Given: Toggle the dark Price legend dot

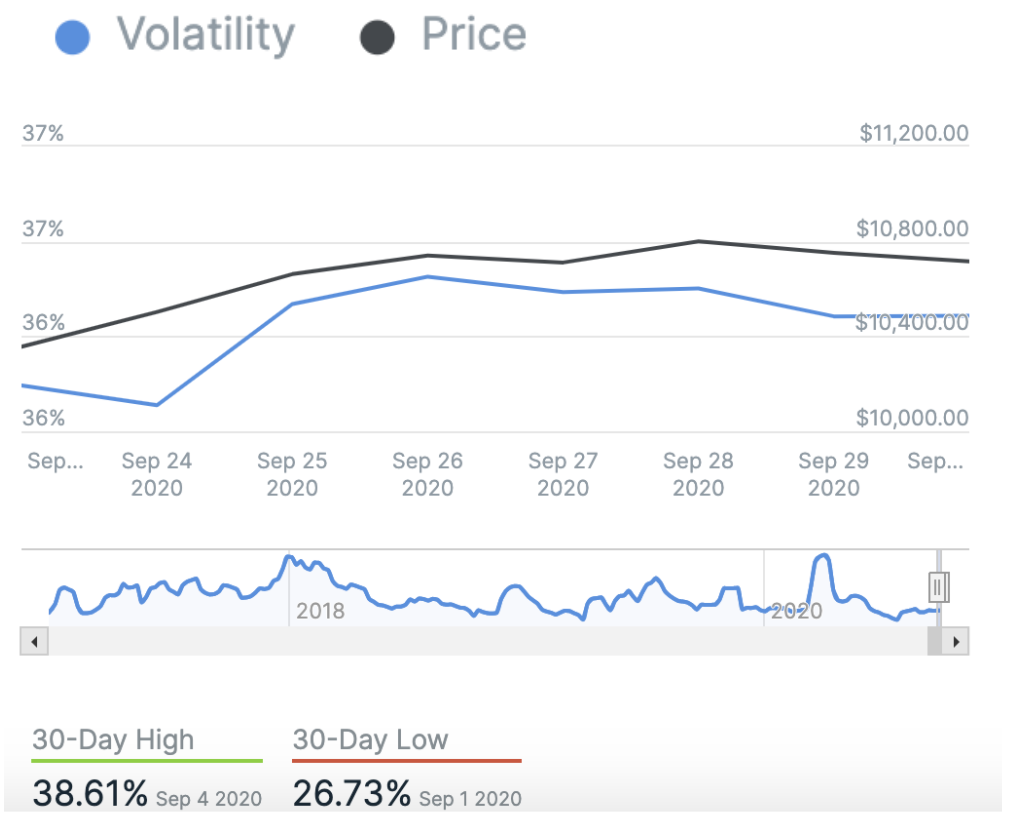Looking at the screenshot, I should pos(377,37).
